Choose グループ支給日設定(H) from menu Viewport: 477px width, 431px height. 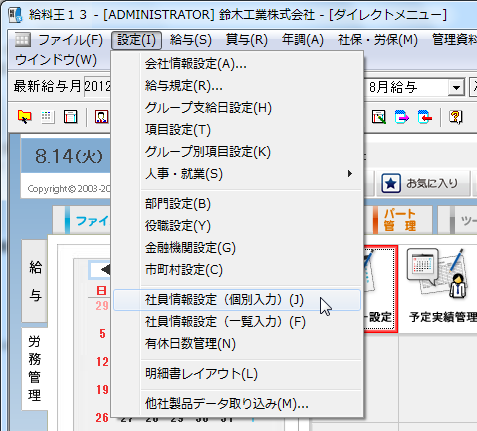tap(237, 108)
